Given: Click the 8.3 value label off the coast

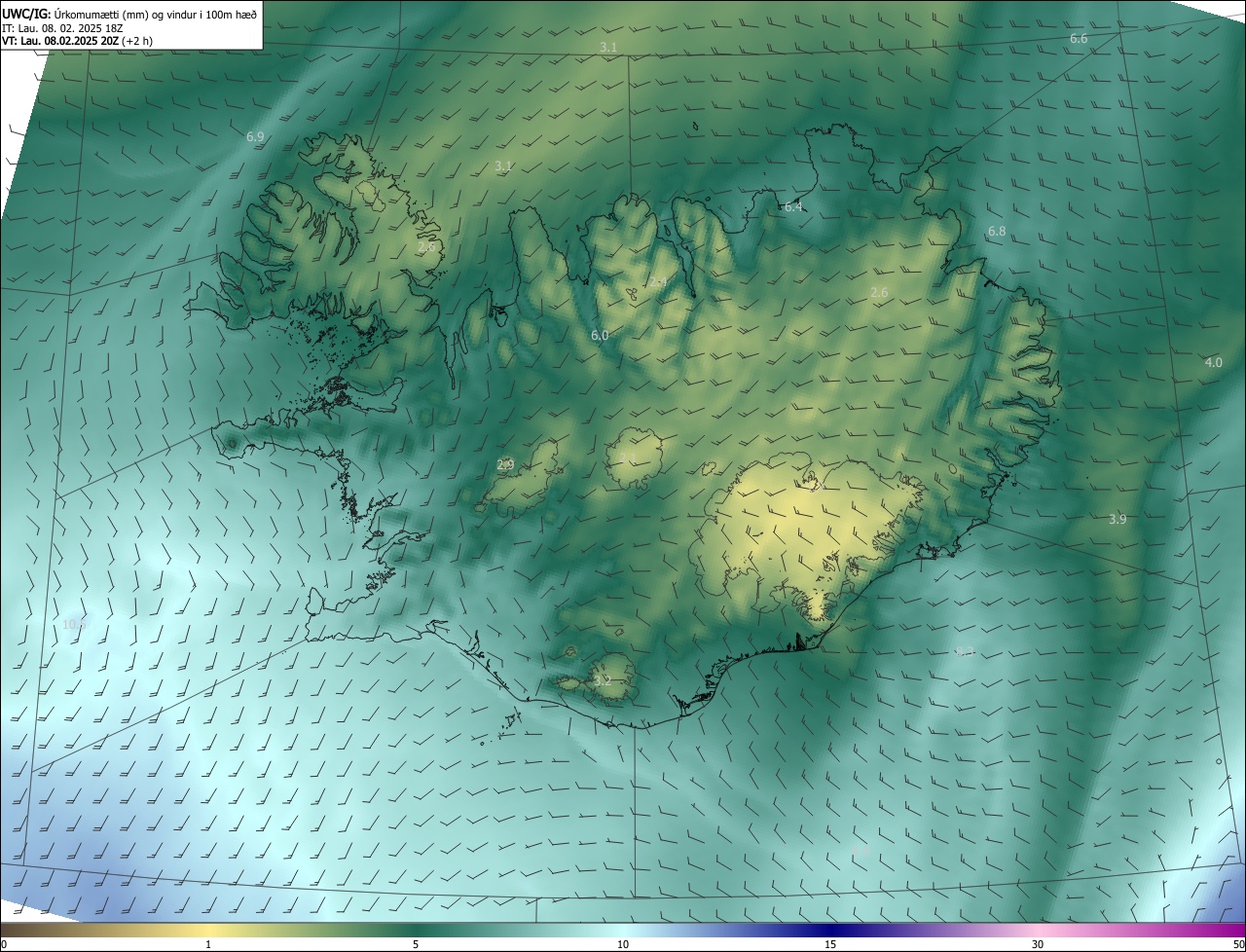Looking at the screenshot, I should click(965, 652).
